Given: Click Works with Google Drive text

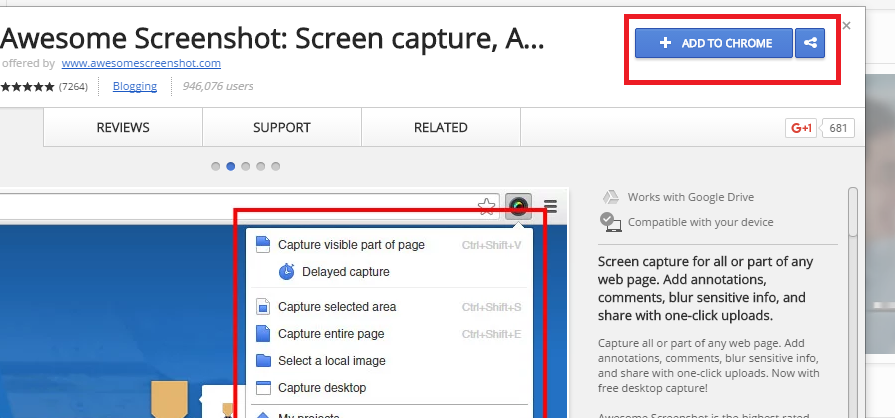Looking at the screenshot, I should pyautogui.click(x=691, y=198).
